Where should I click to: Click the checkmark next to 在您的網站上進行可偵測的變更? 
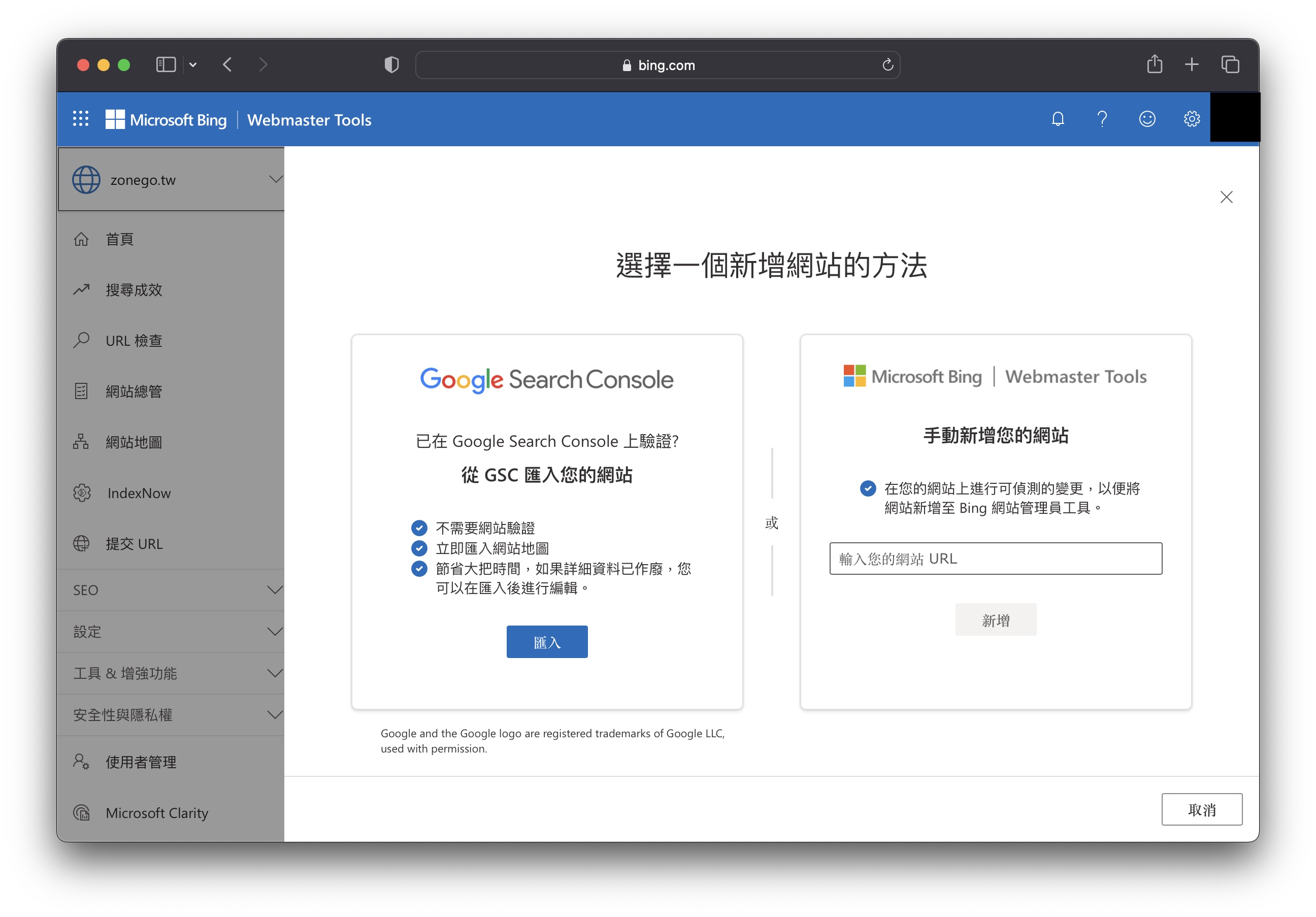868,488
